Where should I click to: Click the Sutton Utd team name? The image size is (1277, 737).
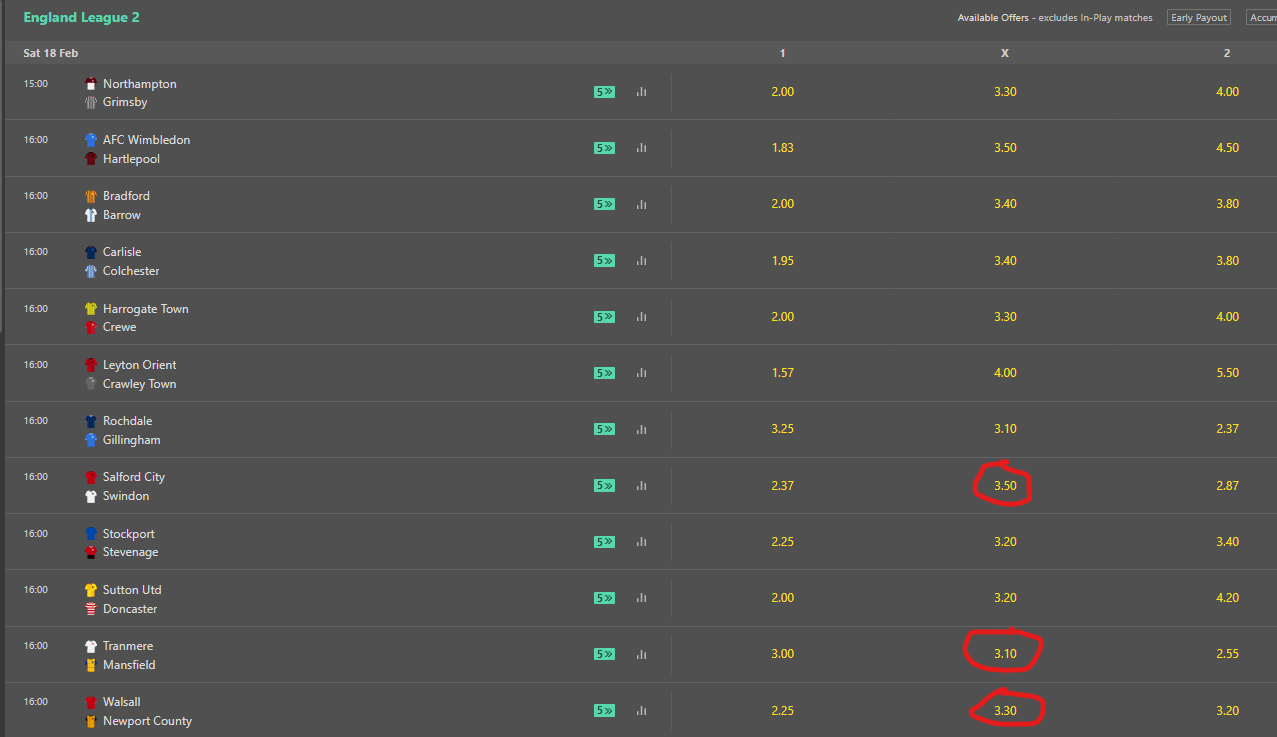[x=132, y=590]
